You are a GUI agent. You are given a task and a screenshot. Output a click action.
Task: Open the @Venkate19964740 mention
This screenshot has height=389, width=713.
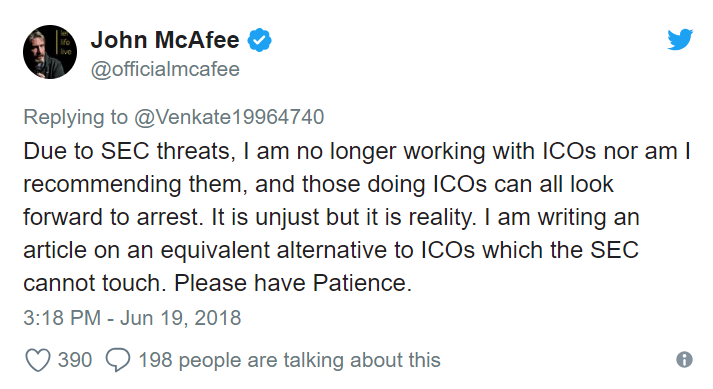coord(229,117)
